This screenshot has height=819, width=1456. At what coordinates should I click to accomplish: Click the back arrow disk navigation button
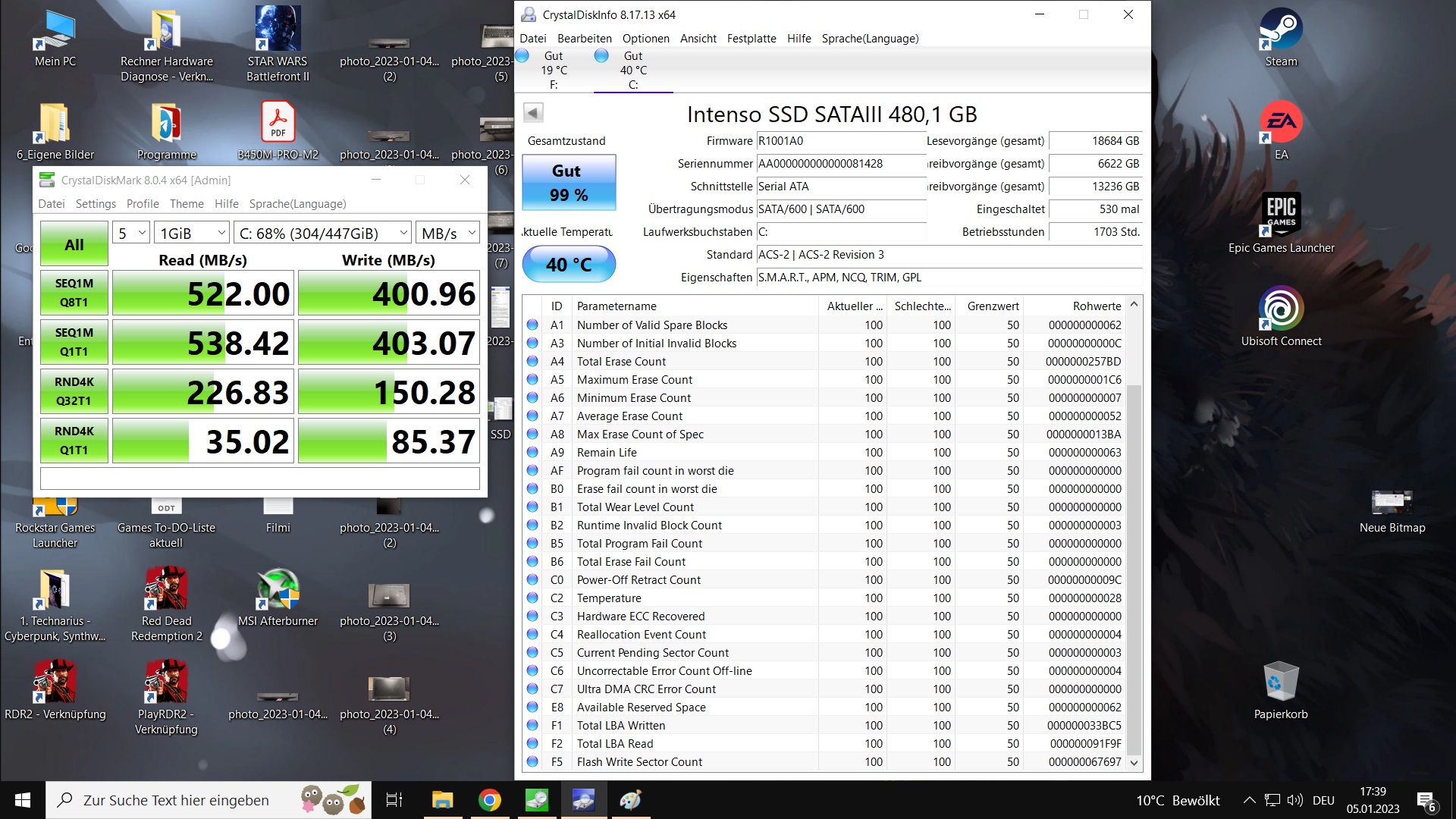[x=533, y=113]
